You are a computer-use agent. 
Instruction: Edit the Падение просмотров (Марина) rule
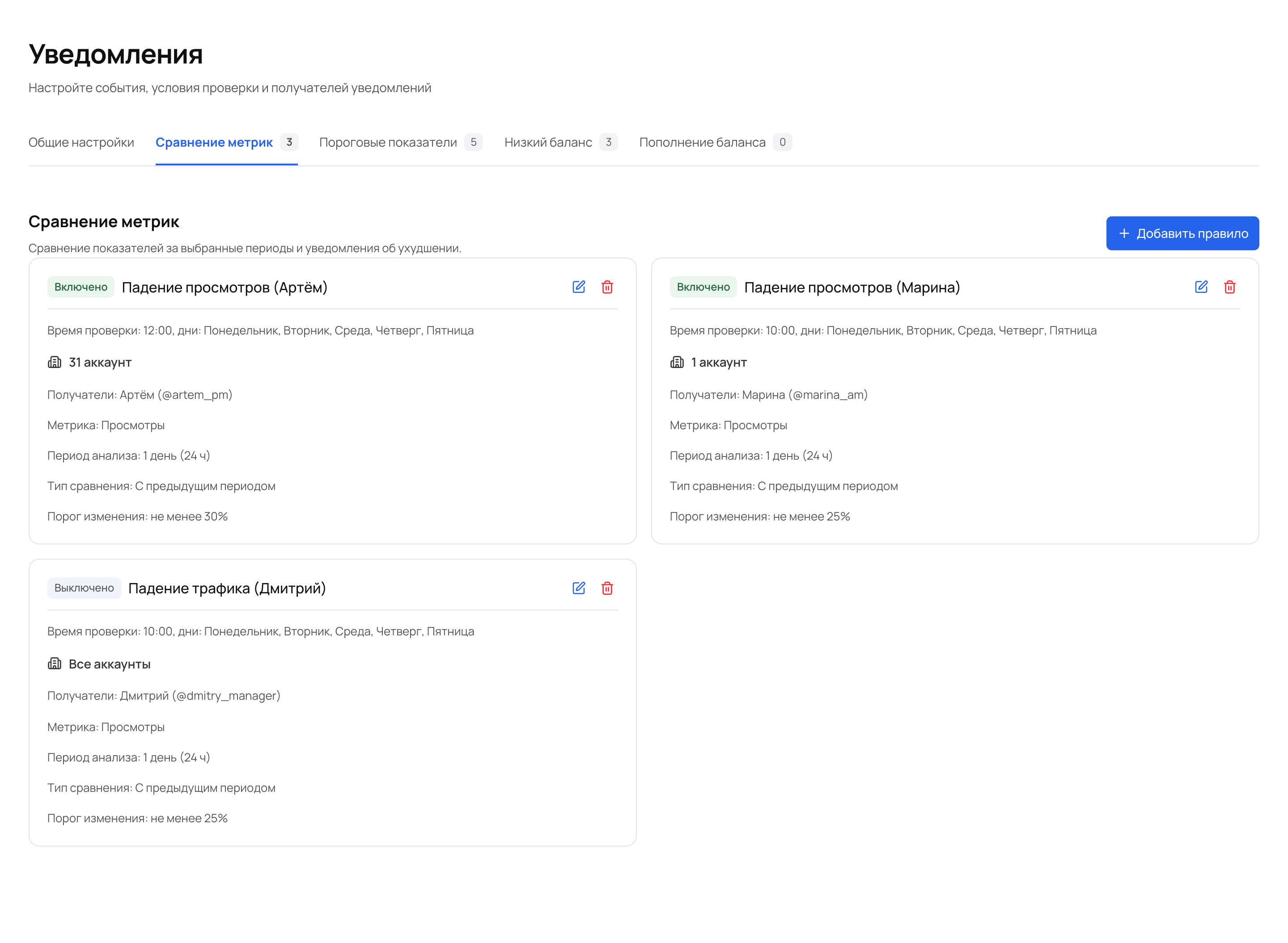(x=1201, y=287)
